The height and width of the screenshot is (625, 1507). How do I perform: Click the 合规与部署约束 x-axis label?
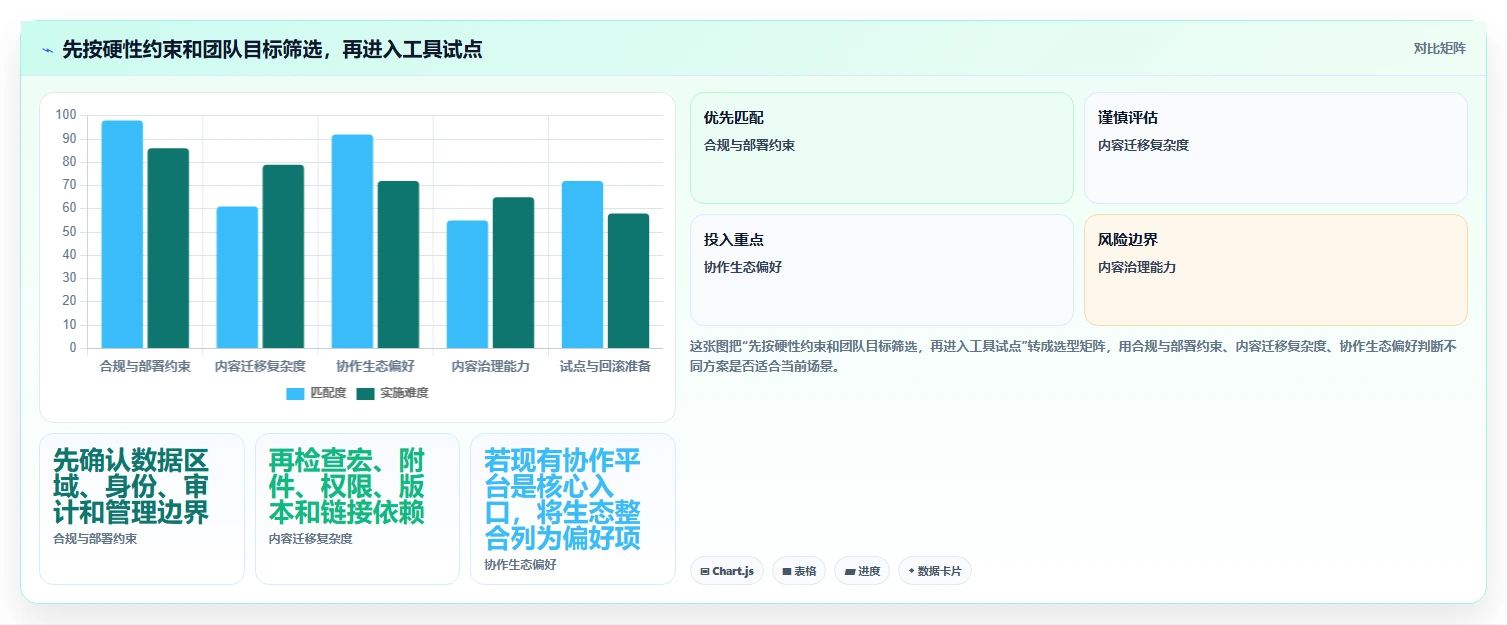[x=145, y=366]
